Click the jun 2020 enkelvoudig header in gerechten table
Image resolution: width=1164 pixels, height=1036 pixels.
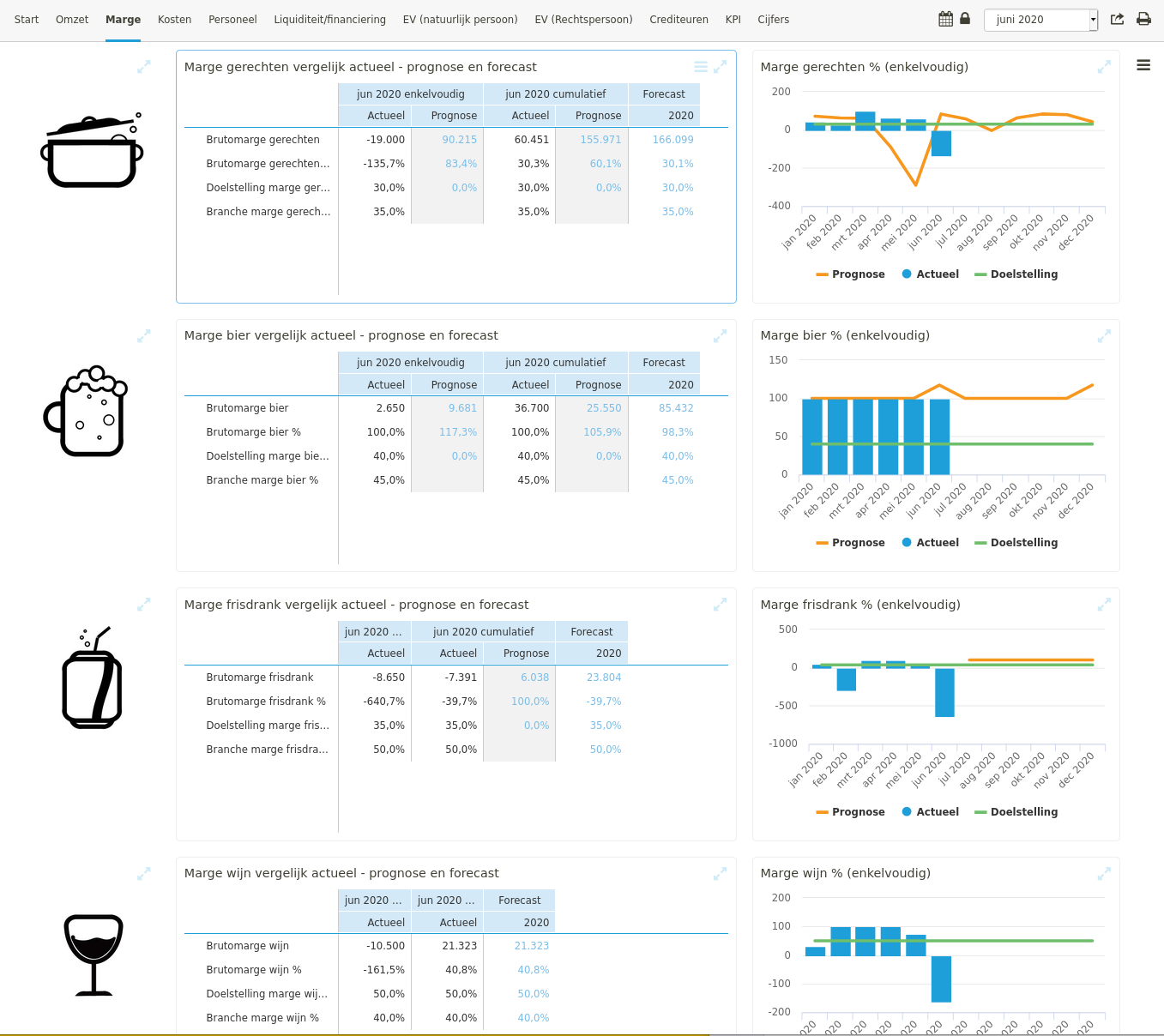[x=411, y=94]
